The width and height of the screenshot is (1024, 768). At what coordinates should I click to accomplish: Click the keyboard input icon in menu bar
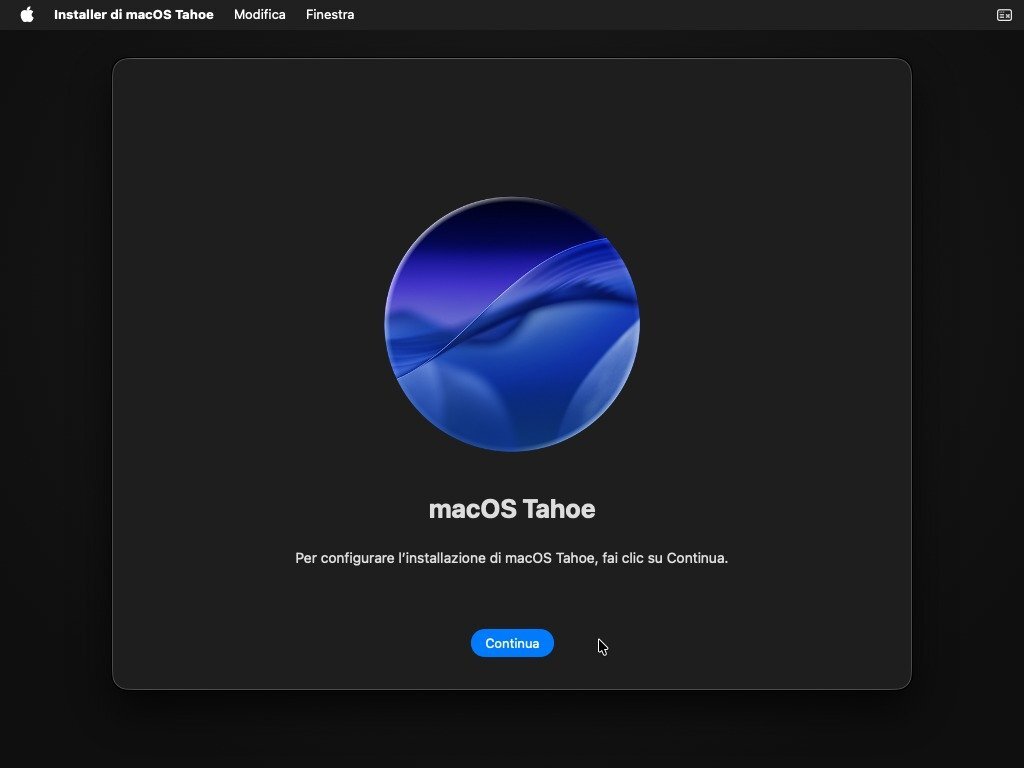pyautogui.click(x=1004, y=15)
